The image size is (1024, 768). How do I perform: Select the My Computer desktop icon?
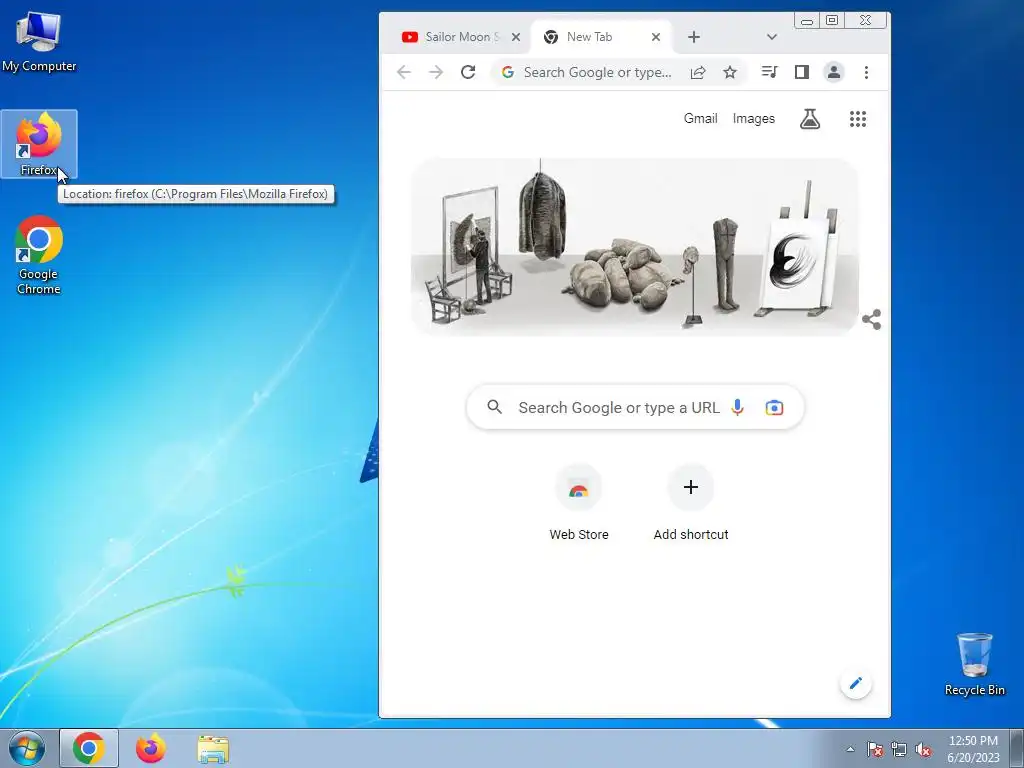tap(39, 41)
